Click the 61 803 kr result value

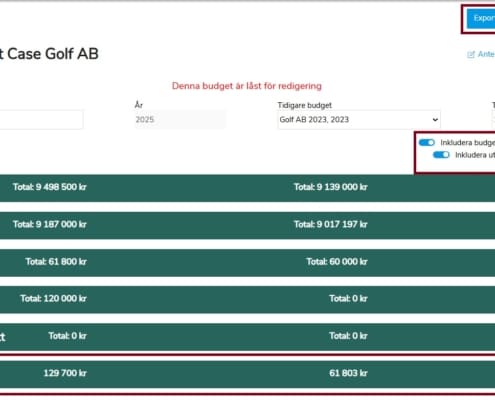348,373
